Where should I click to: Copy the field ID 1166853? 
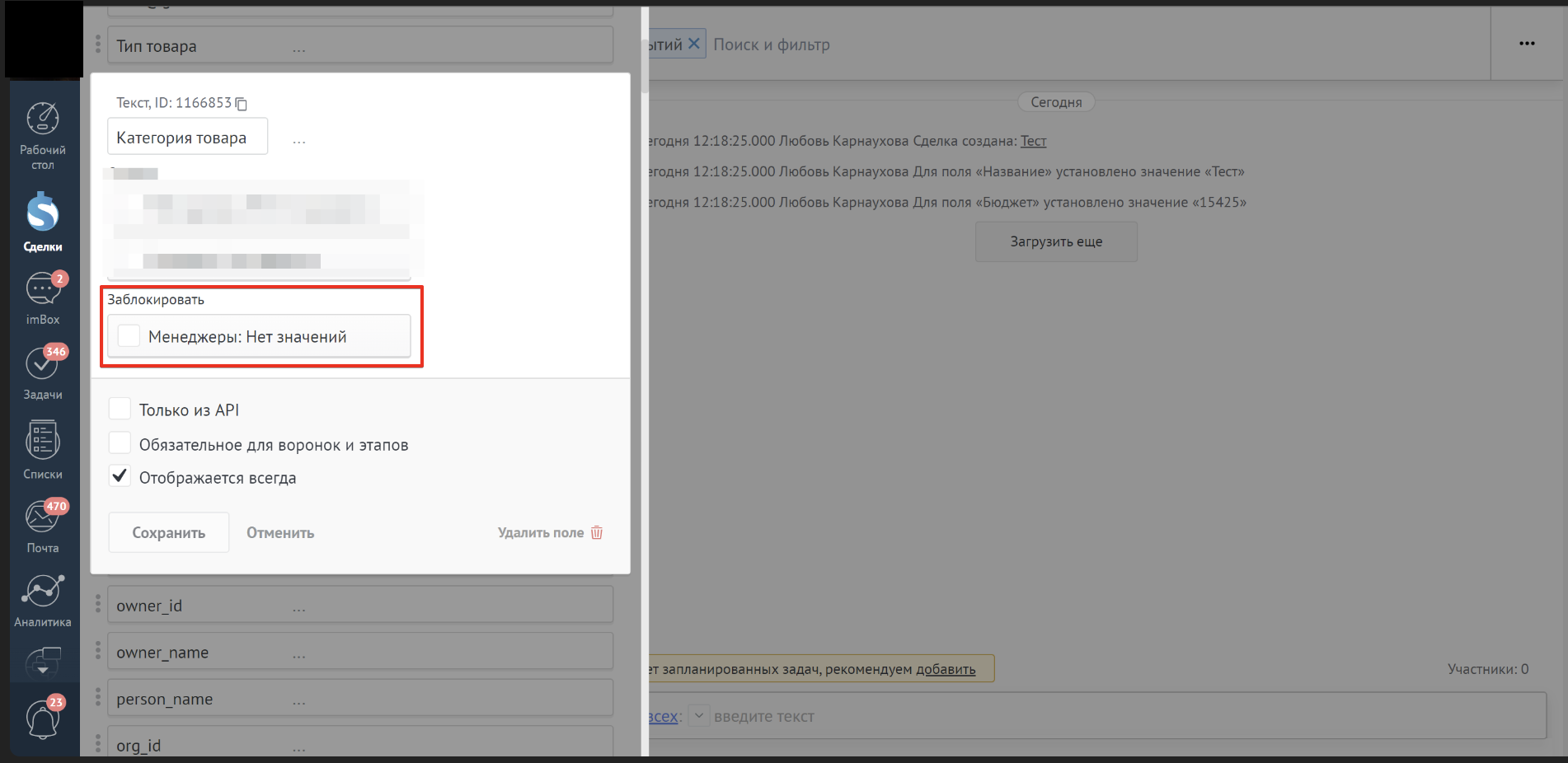pos(242,104)
